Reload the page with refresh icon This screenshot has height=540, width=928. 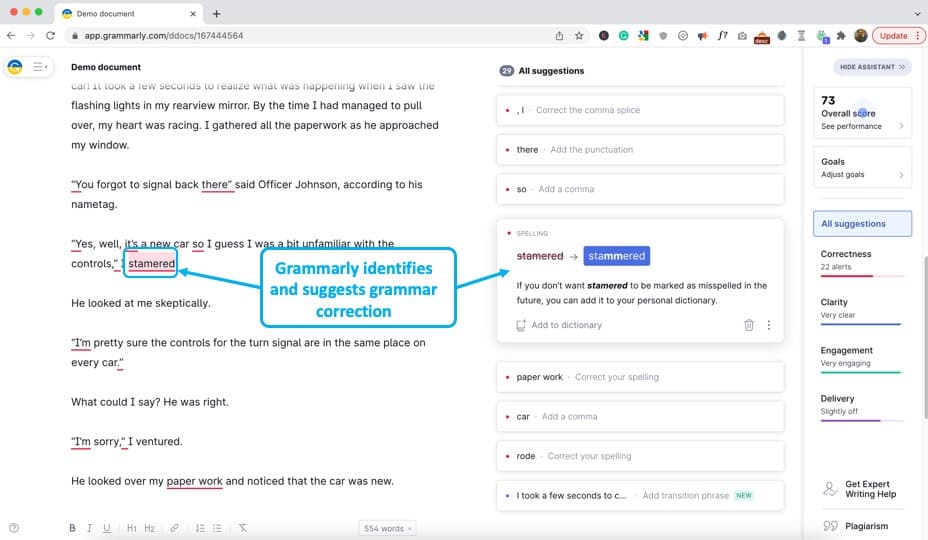[50, 36]
